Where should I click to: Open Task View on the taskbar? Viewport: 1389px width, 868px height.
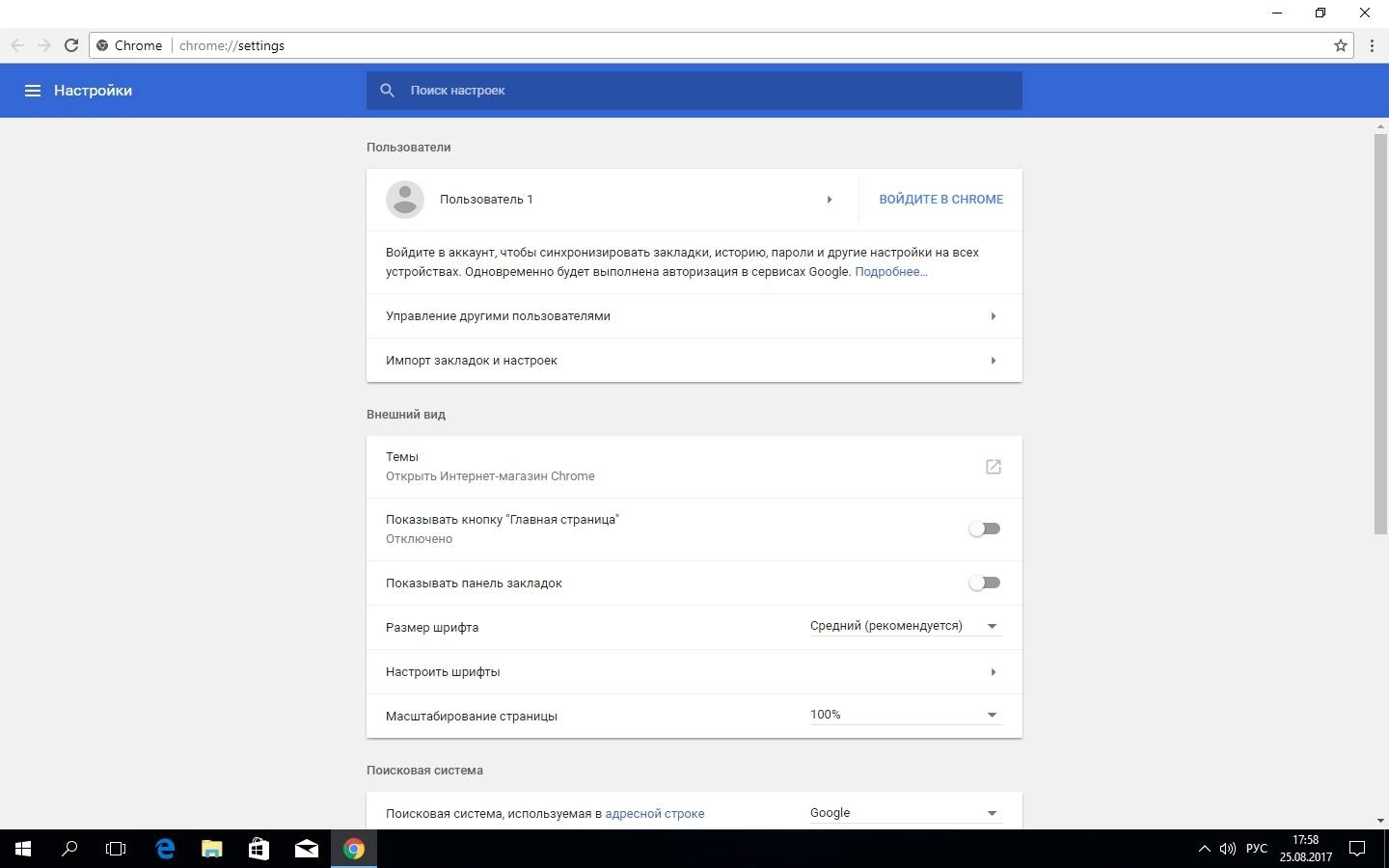pyautogui.click(x=116, y=849)
